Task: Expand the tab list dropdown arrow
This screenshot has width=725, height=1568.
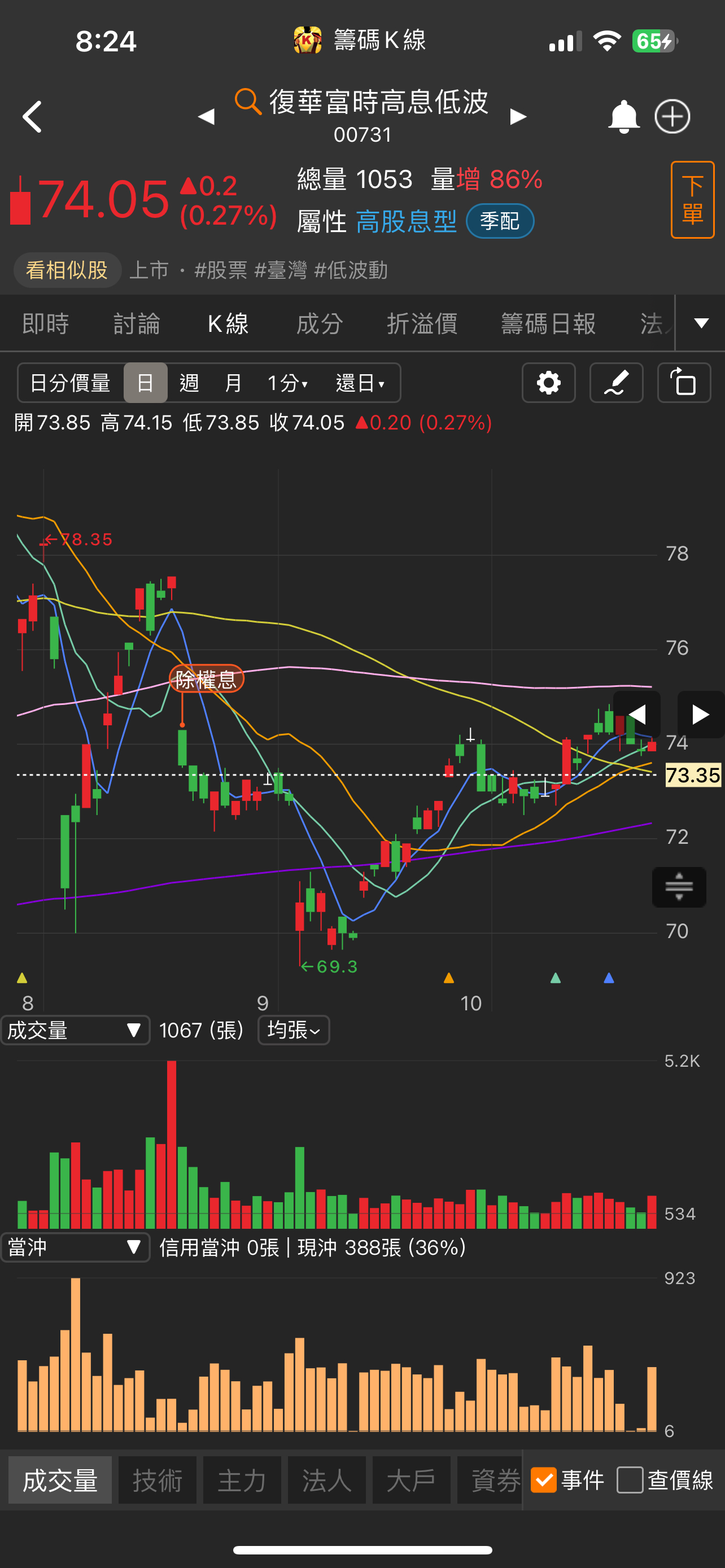Action: click(x=701, y=323)
